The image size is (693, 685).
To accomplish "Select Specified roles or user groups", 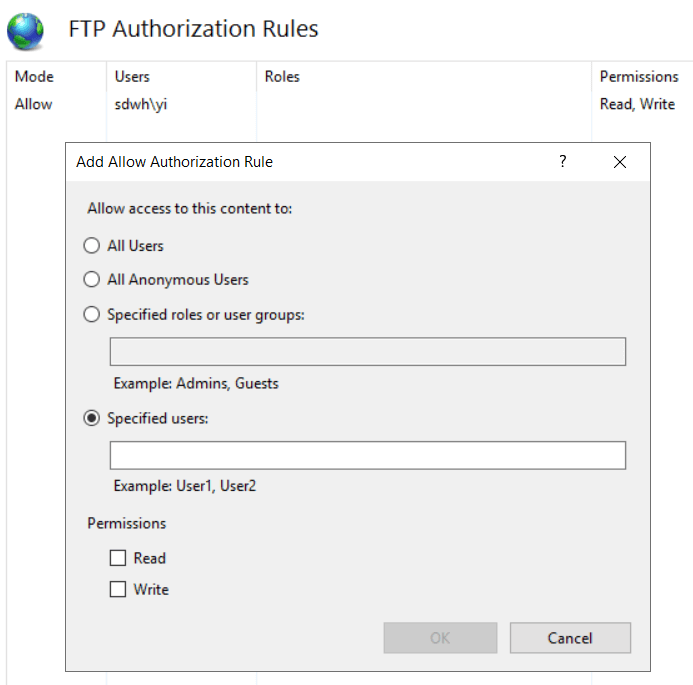I will [92, 315].
